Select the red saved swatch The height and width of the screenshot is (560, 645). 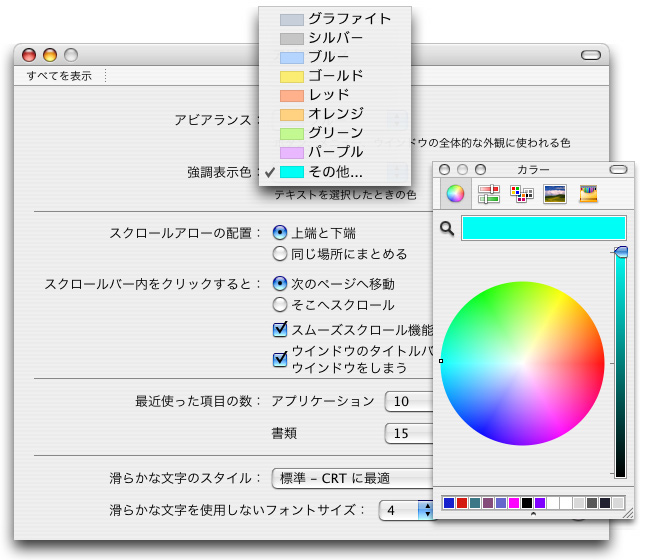click(x=462, y=503)
